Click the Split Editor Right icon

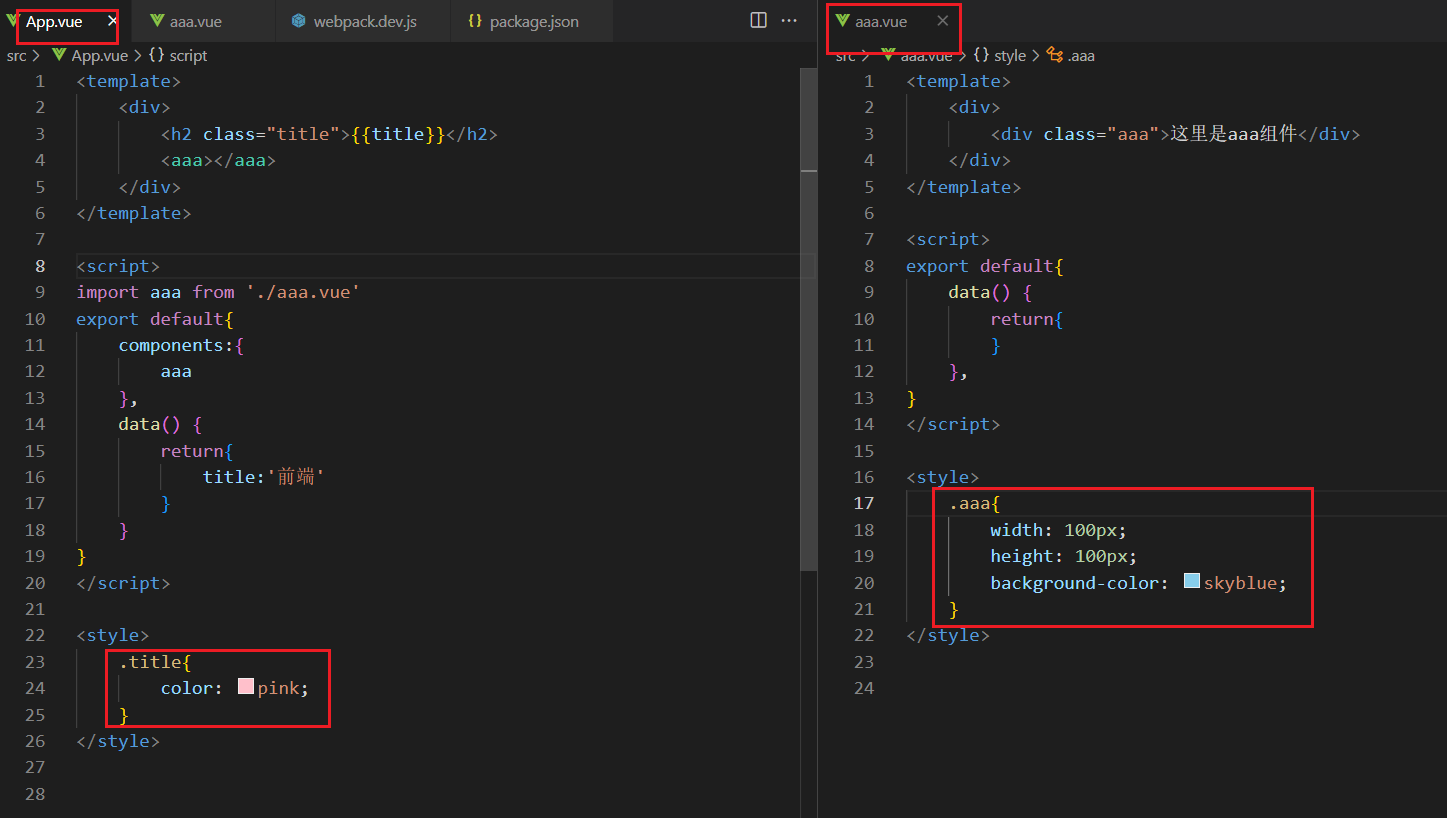click(x=759, y=21)
